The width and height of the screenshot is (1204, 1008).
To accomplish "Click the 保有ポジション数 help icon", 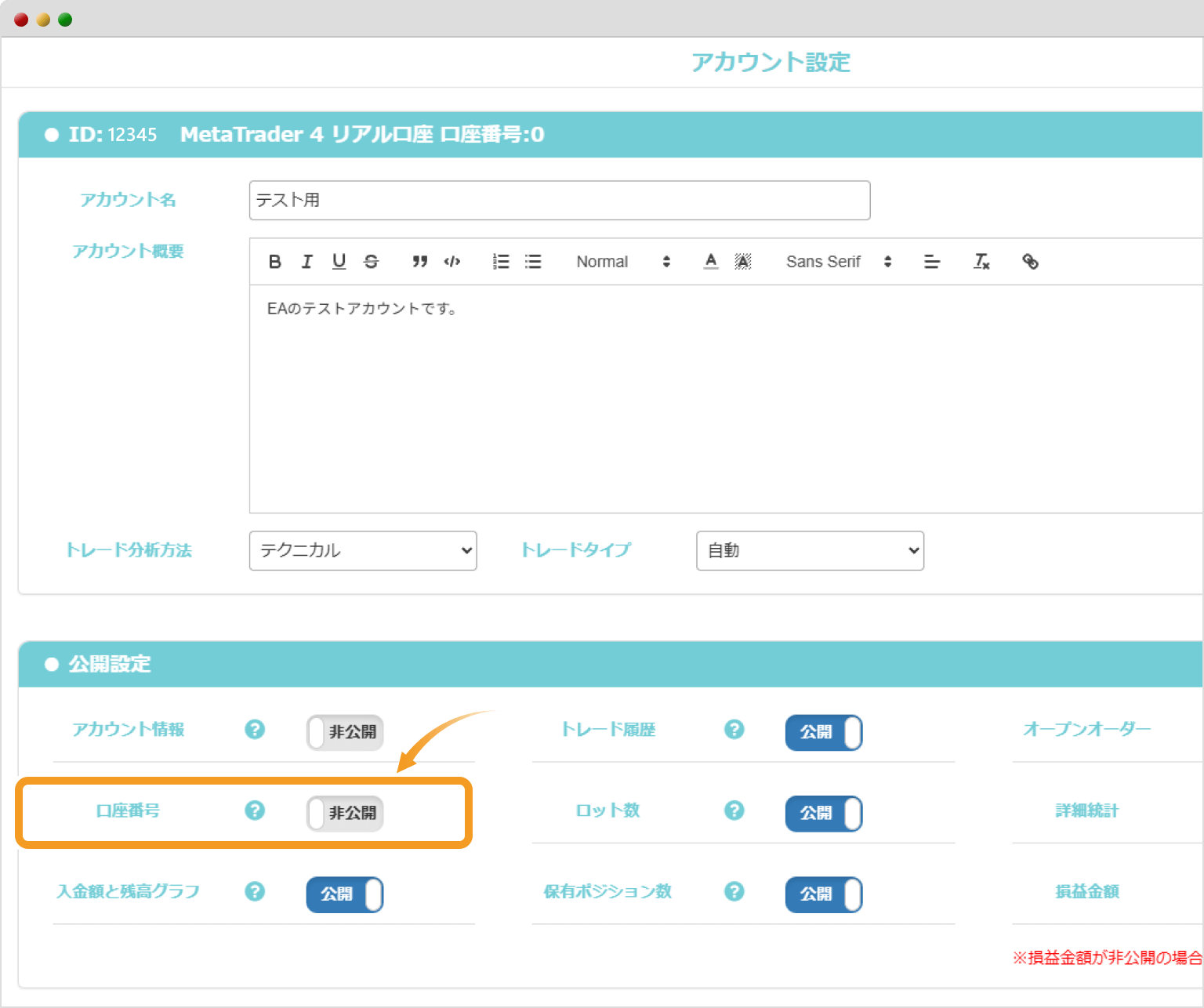I will [x=734, y=892].
